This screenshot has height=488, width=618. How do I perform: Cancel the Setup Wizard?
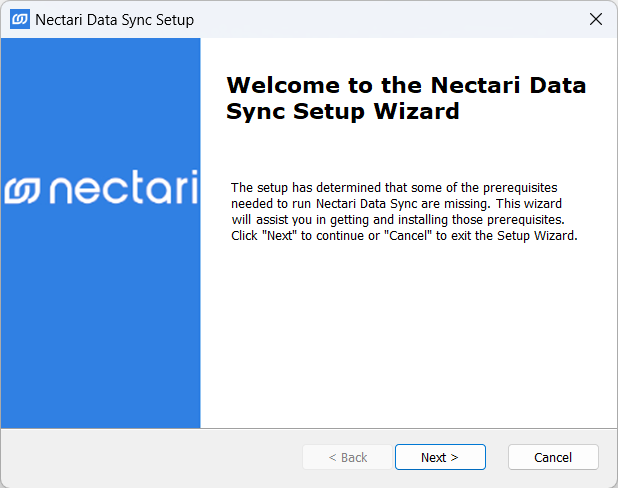[553, 457]
